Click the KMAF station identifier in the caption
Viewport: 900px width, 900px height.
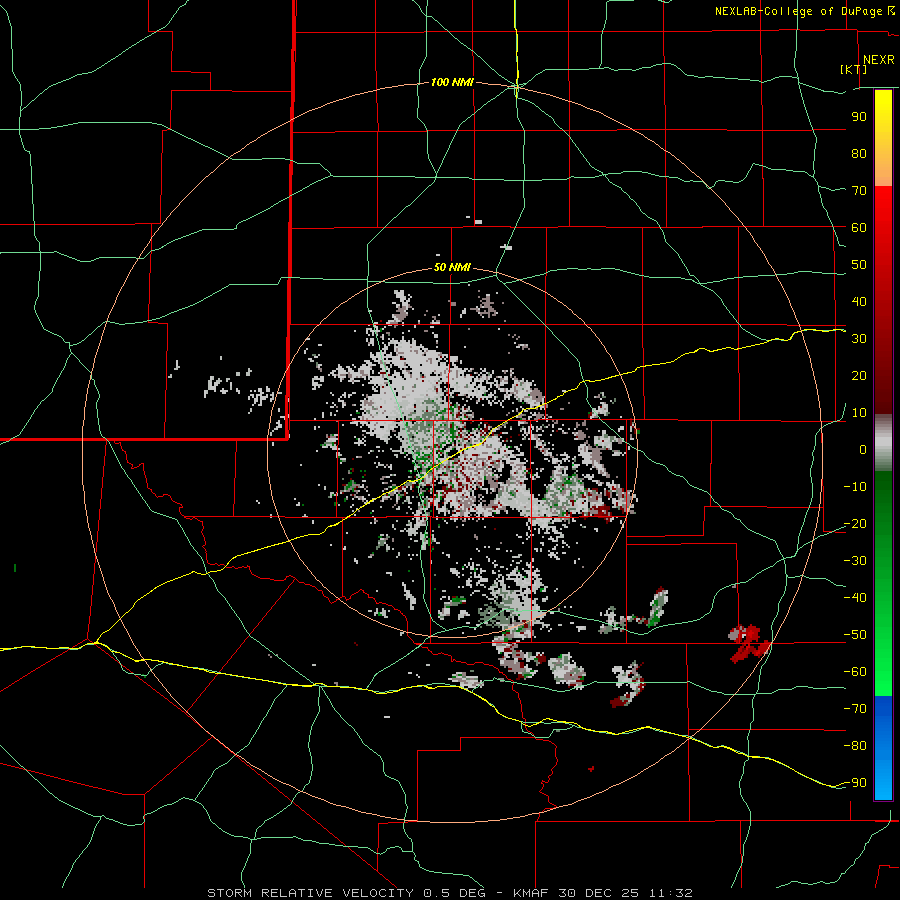(530, 893)
